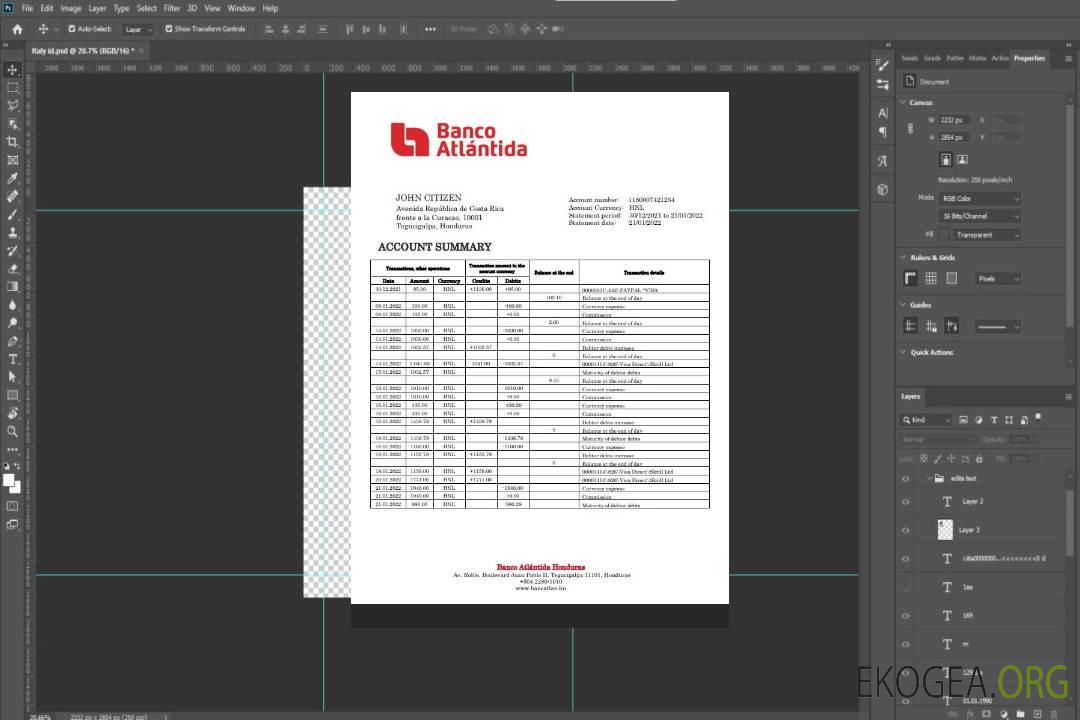Expand the Quick Actions section
The width and height of the screenshot is (1080, 720).
click(903, 352)
